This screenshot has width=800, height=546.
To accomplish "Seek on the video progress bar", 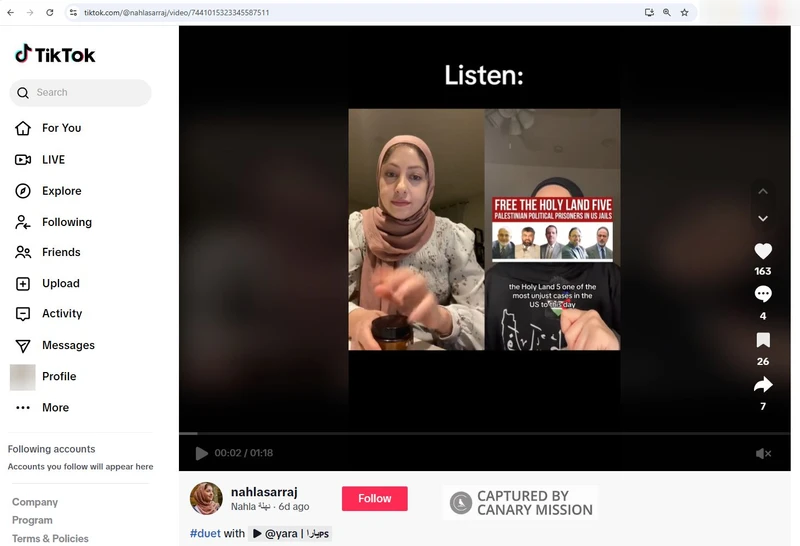I will pos(484,433).
